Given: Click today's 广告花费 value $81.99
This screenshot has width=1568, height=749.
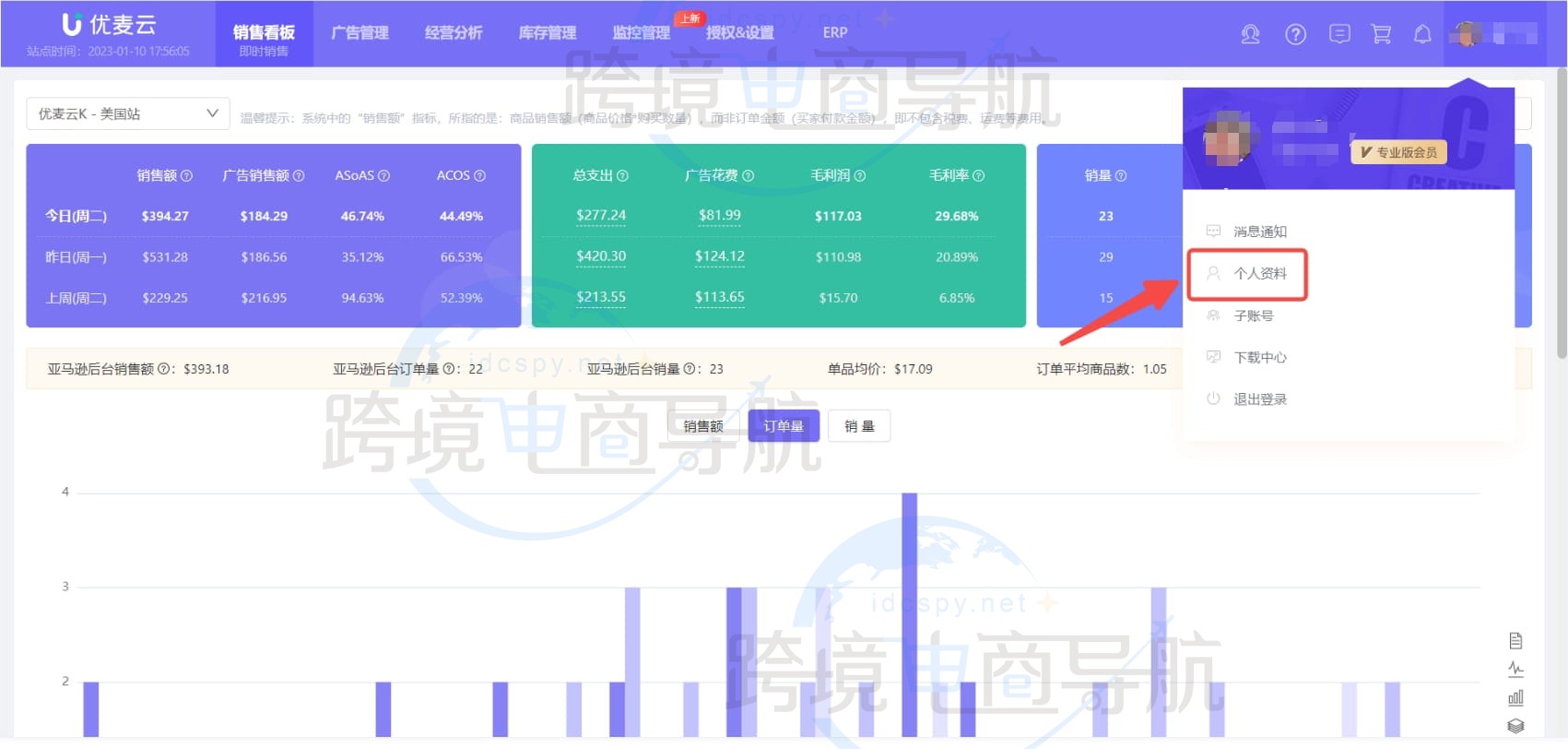Looking at the screenshot, I should 720,216.
